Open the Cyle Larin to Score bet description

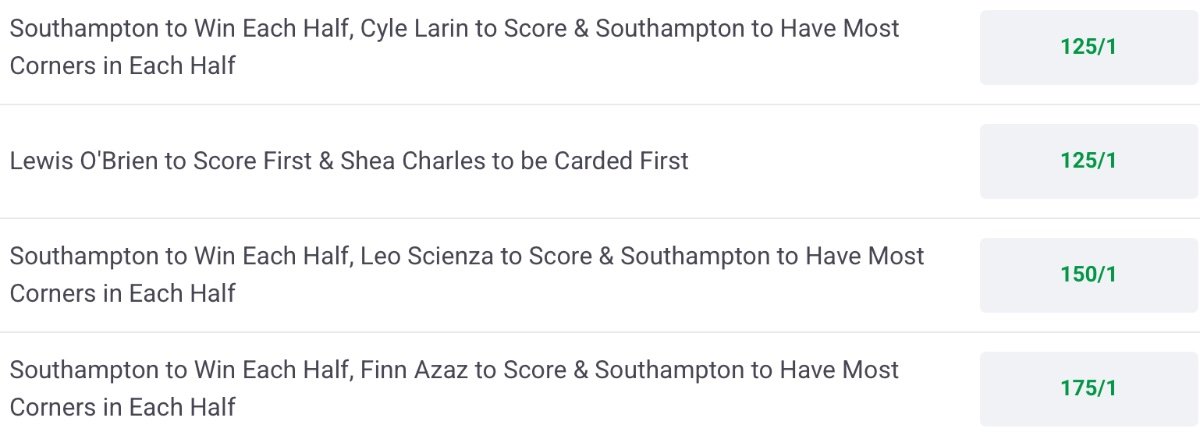(455, 47)
